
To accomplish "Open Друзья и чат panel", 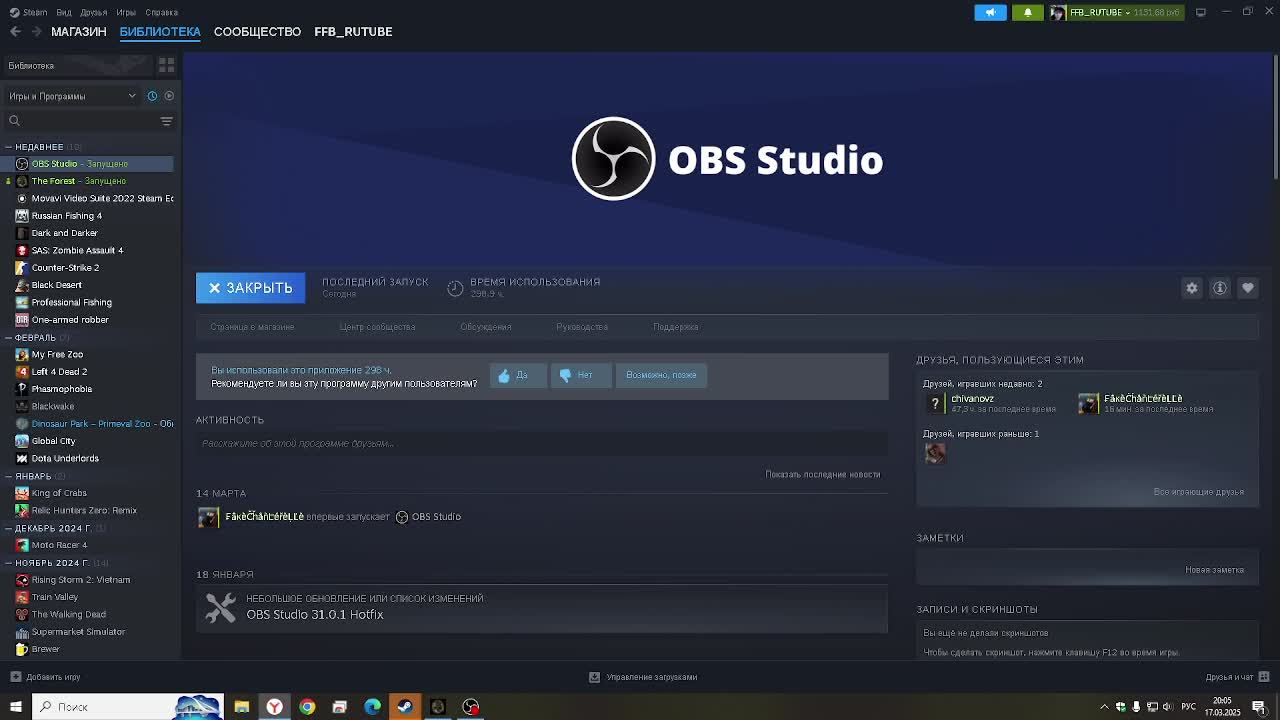I will (1236, 677).
